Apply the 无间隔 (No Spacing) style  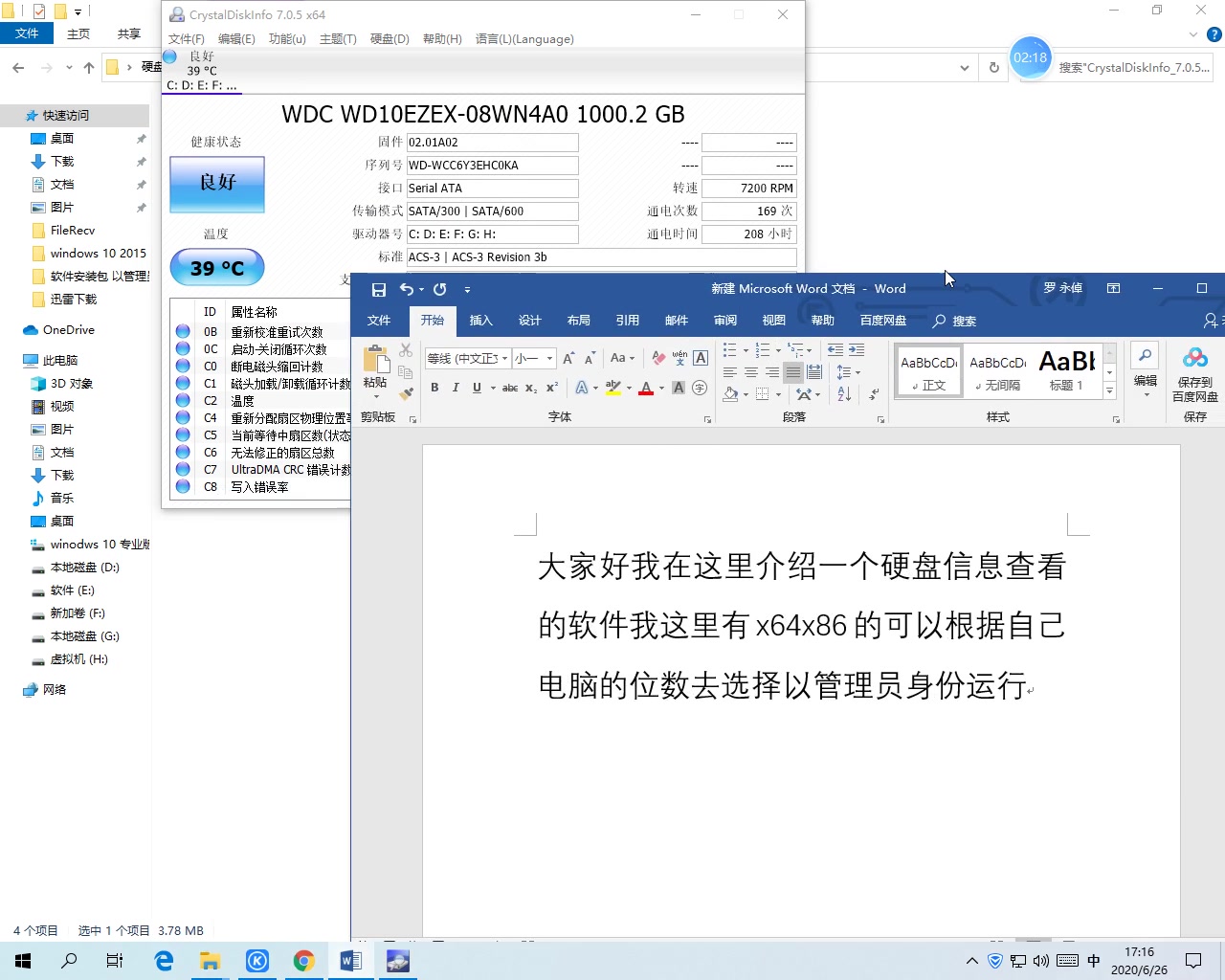(998, 371)
